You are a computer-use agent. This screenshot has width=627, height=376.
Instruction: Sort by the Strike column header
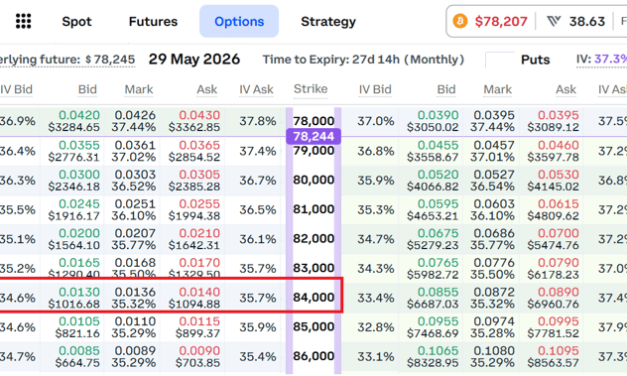pyautogui.click(x=311, y=89)
